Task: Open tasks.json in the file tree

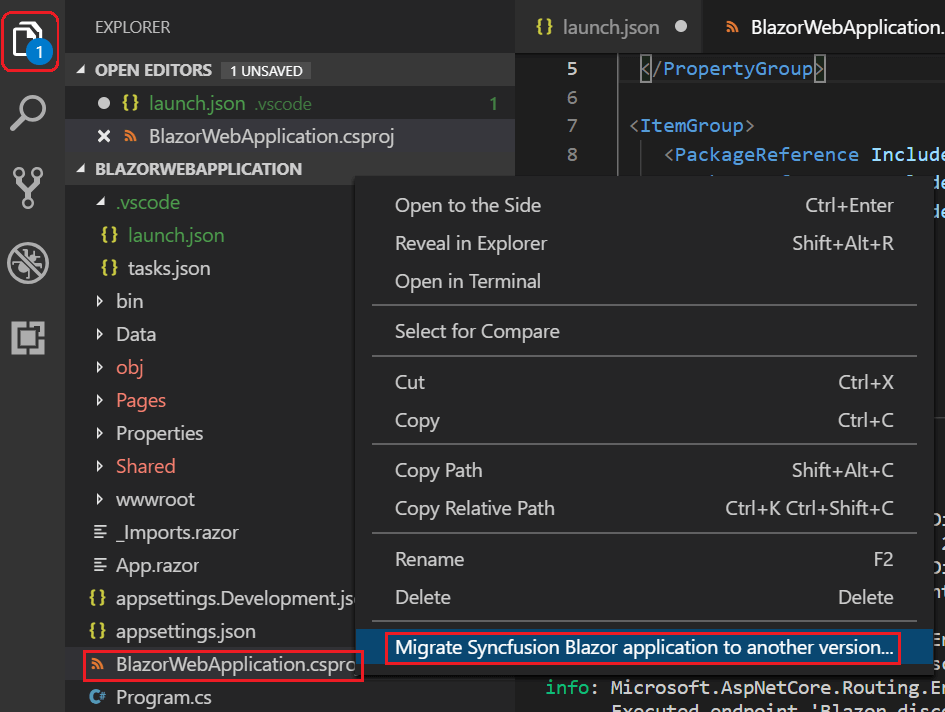Action: point(168,268)
